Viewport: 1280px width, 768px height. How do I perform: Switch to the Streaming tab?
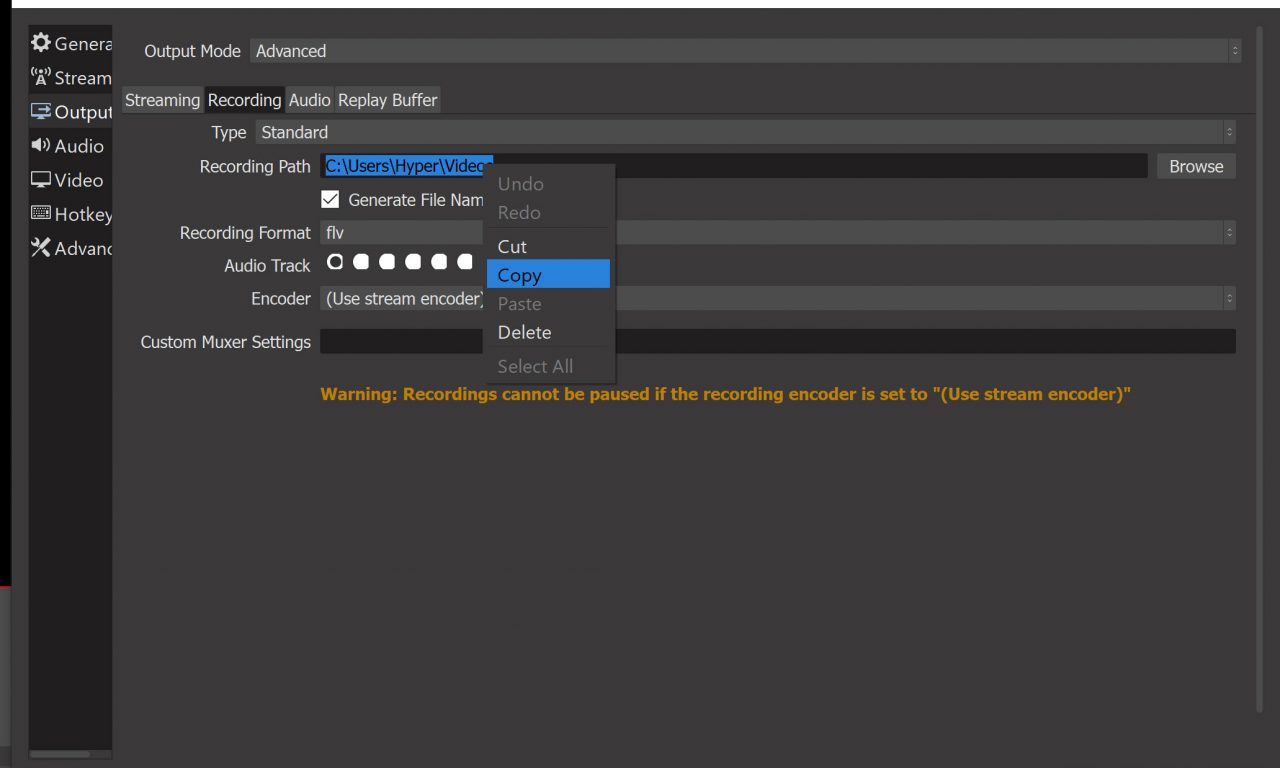pyautogui.click(x=162, y=100)
